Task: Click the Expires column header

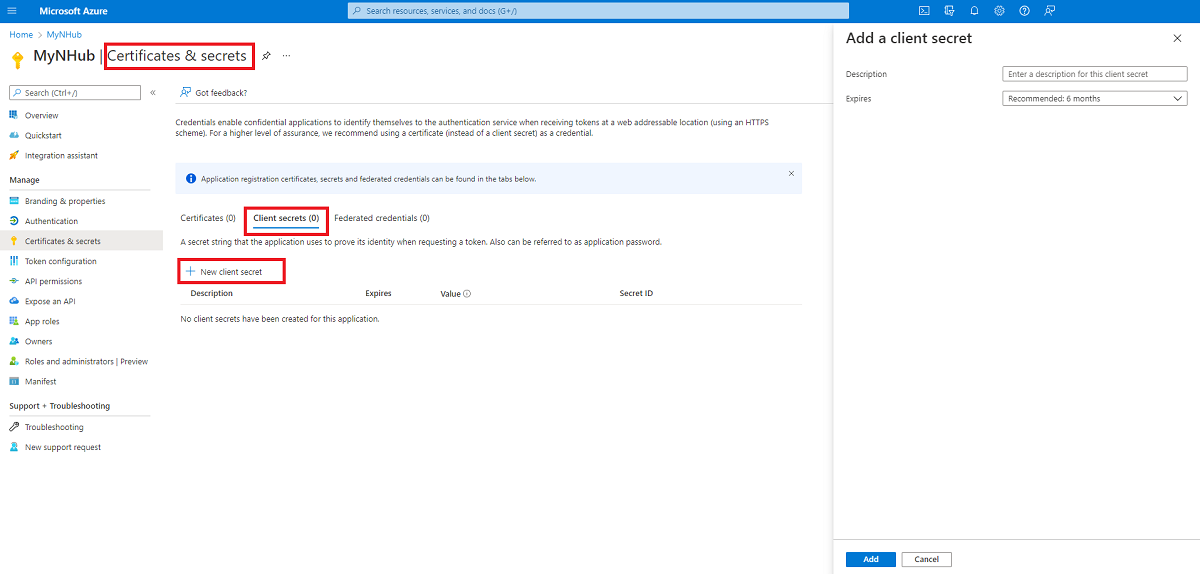Action: [378, 293]
